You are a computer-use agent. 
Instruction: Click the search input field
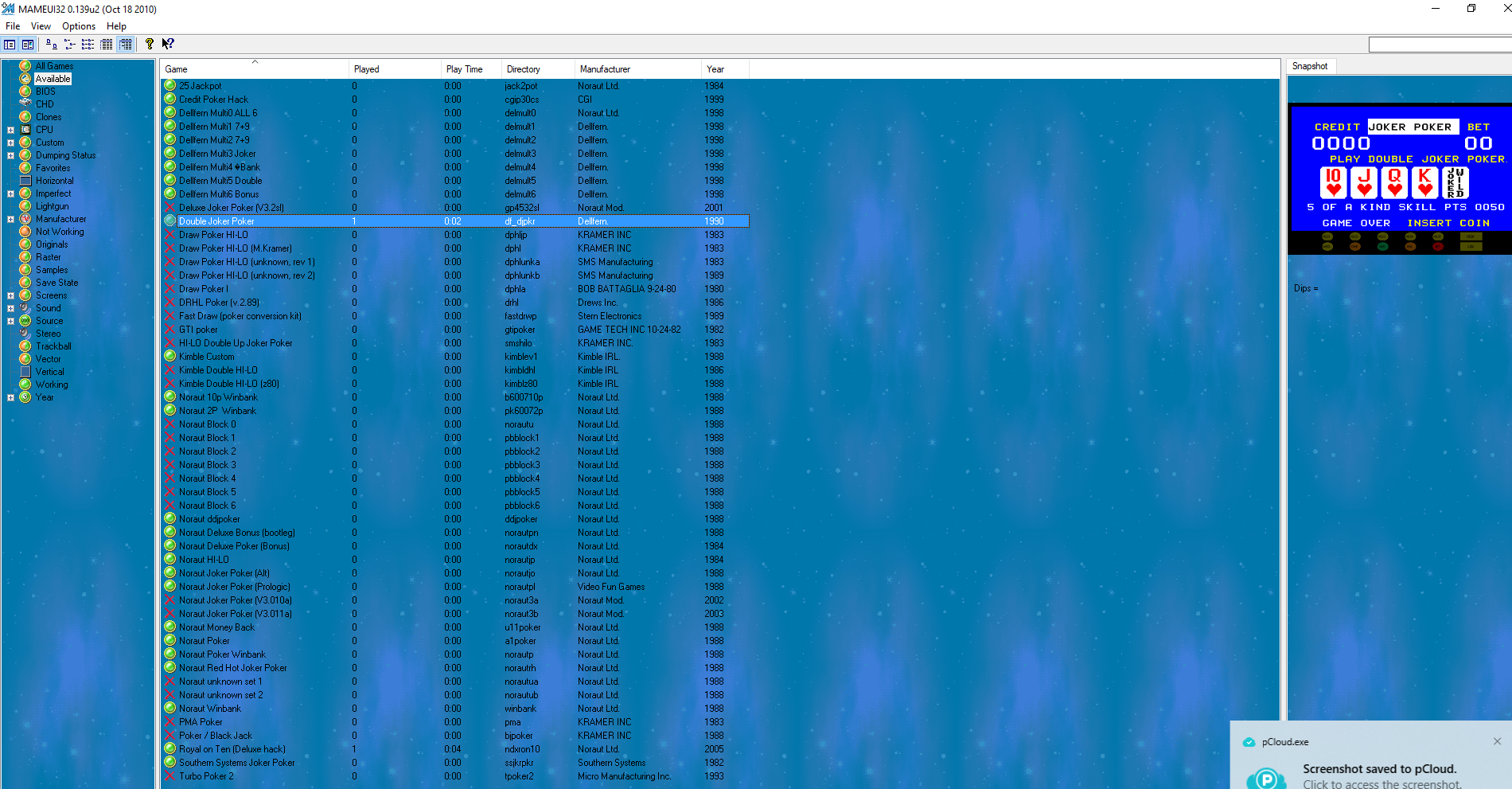(x=1439, y=45)
